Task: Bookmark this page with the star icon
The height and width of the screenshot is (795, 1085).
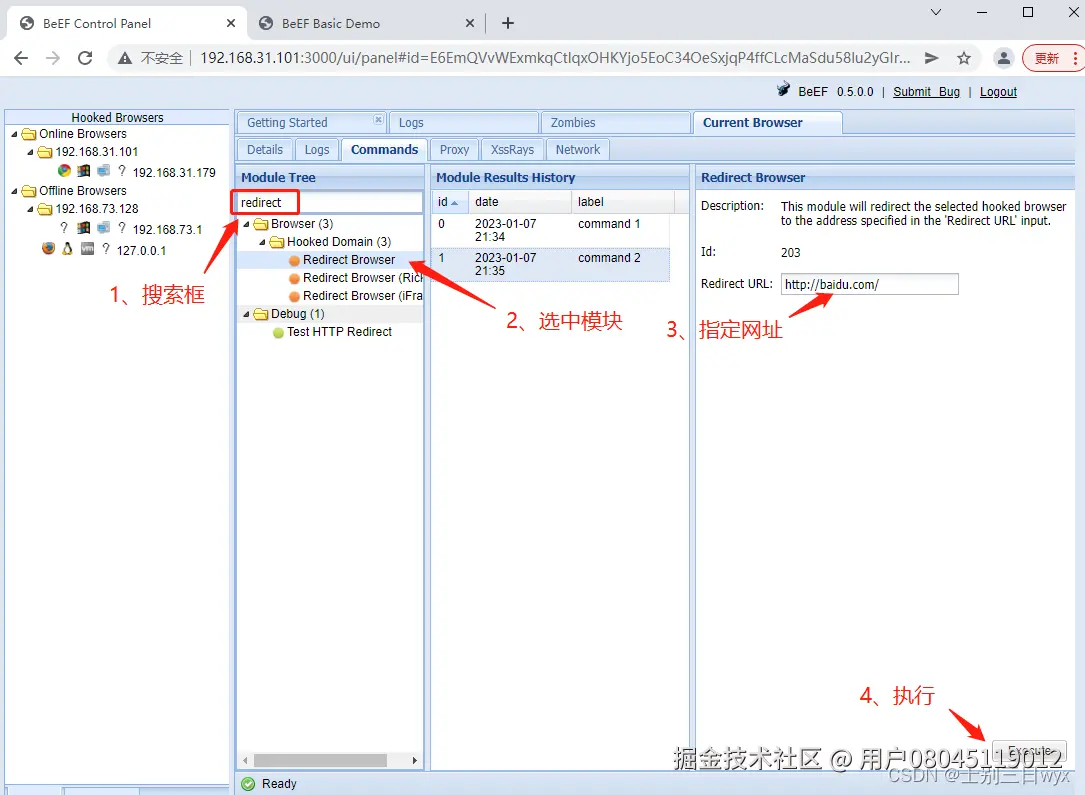Action: tap(964, 58)
